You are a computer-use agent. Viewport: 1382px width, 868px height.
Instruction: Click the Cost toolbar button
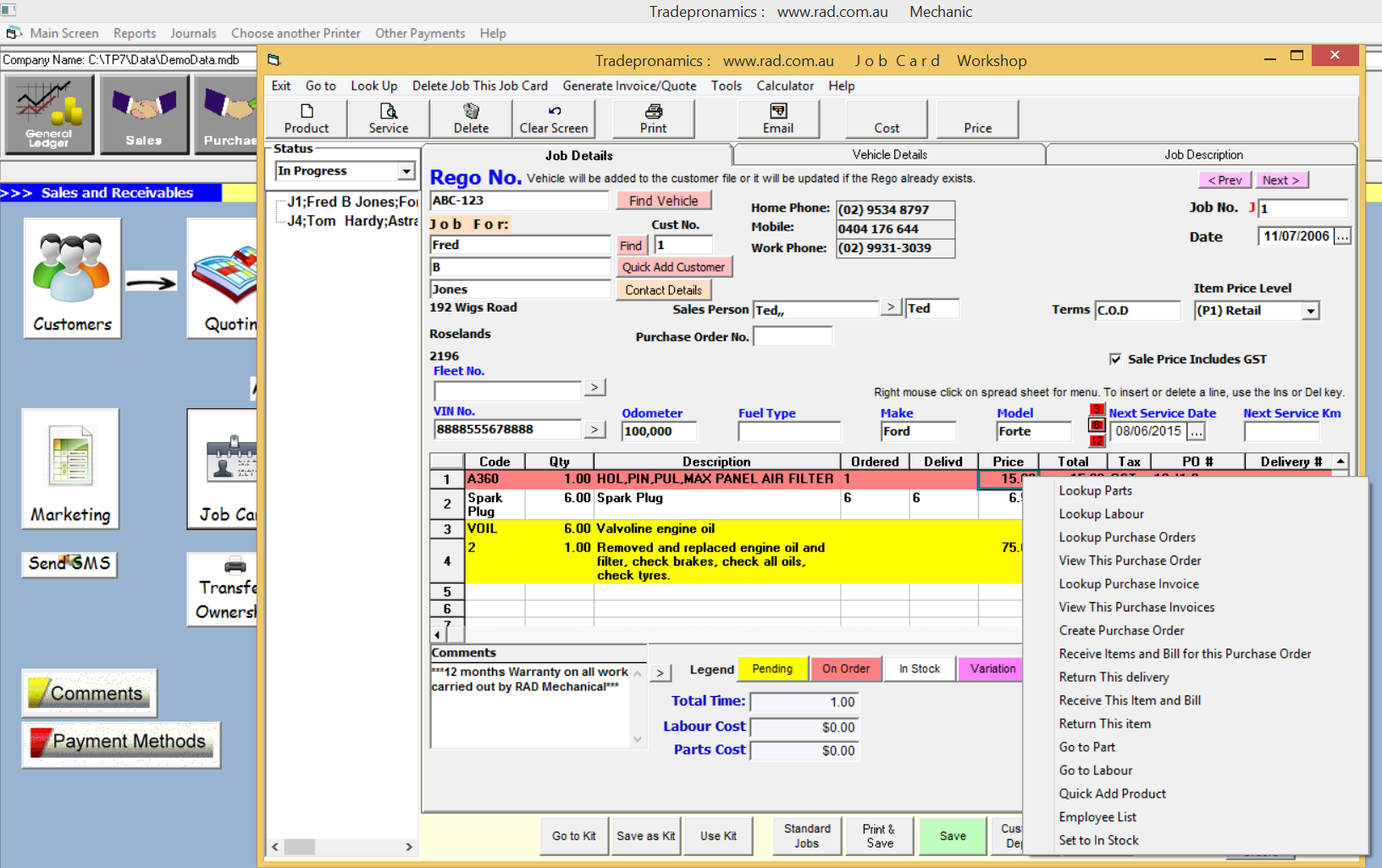(887, 119)
